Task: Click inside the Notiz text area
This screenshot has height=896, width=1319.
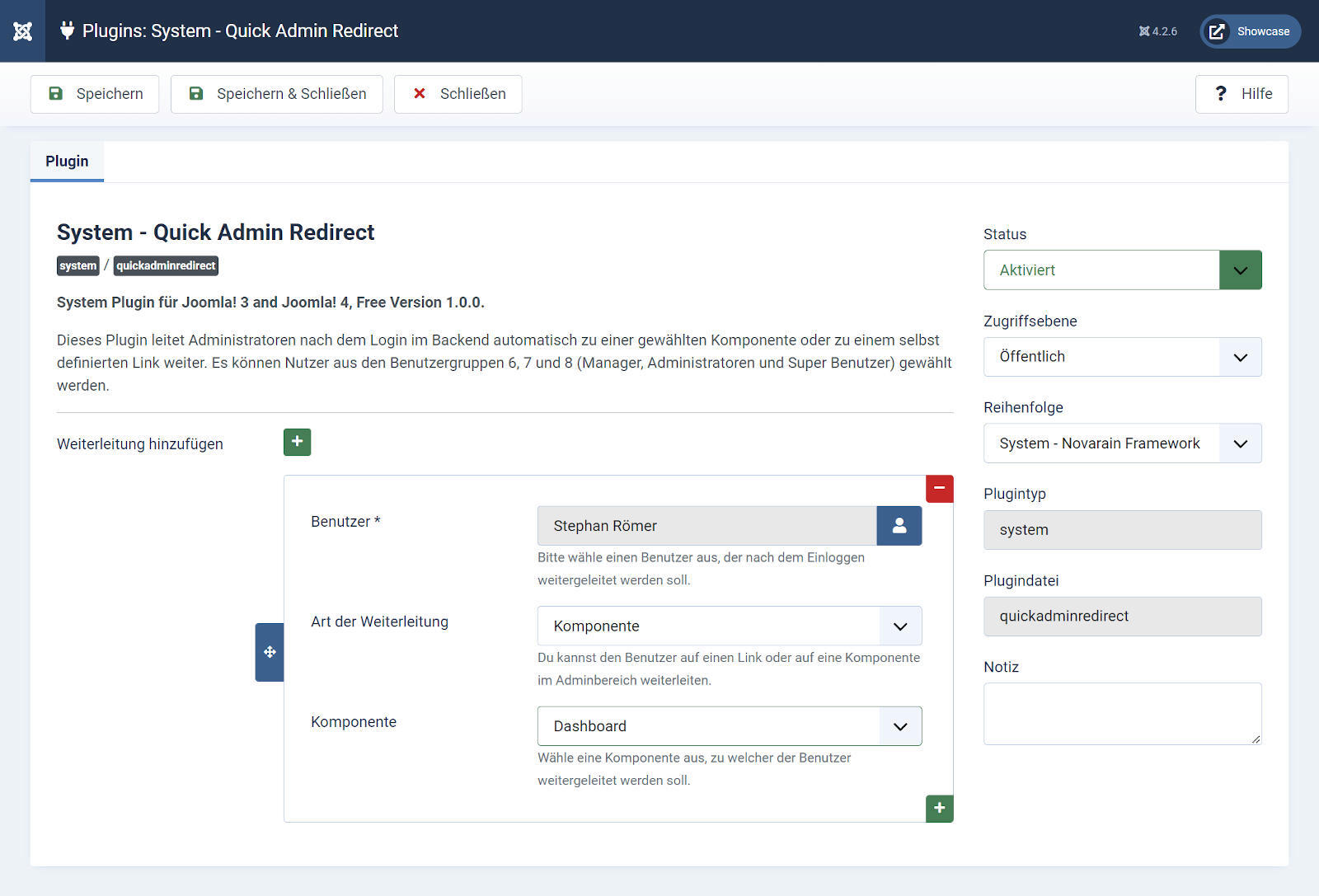Action: tap(1122, 713)
